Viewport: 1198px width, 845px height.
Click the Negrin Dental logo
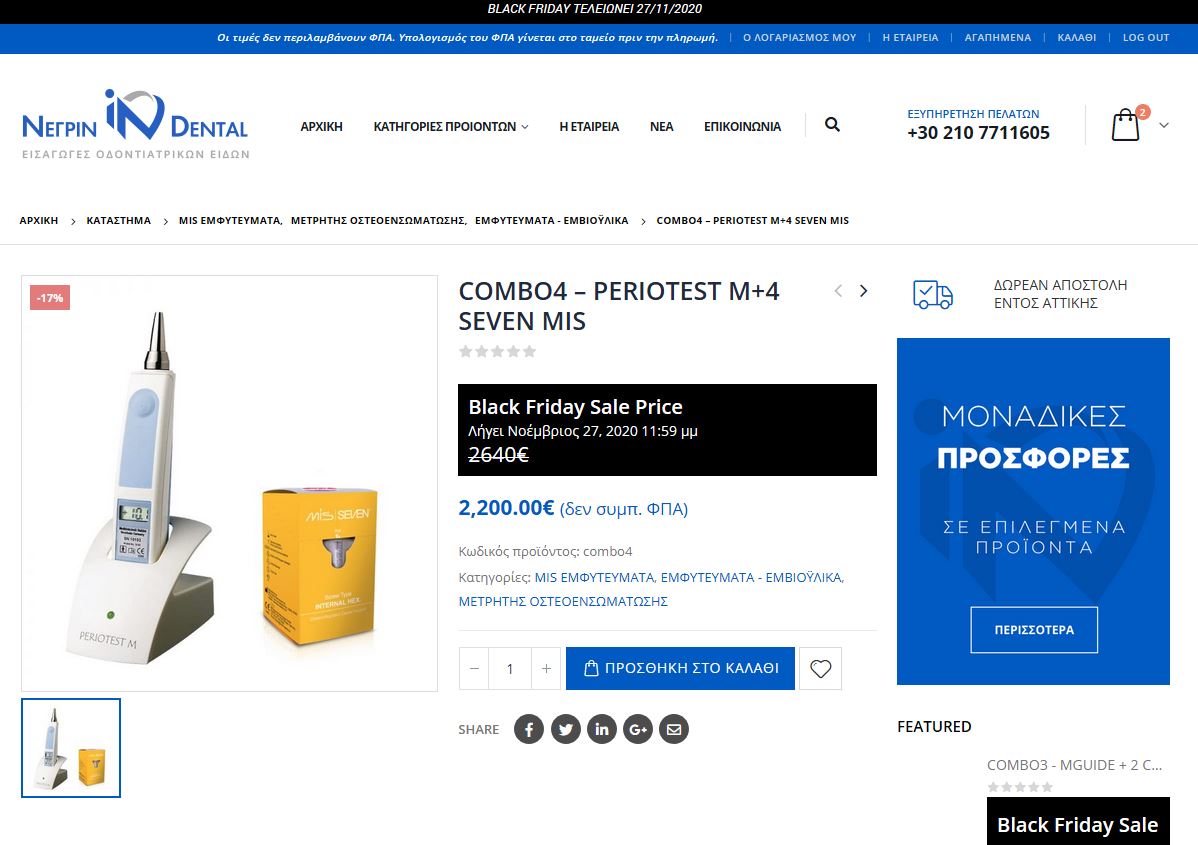(x=135, y=125)
